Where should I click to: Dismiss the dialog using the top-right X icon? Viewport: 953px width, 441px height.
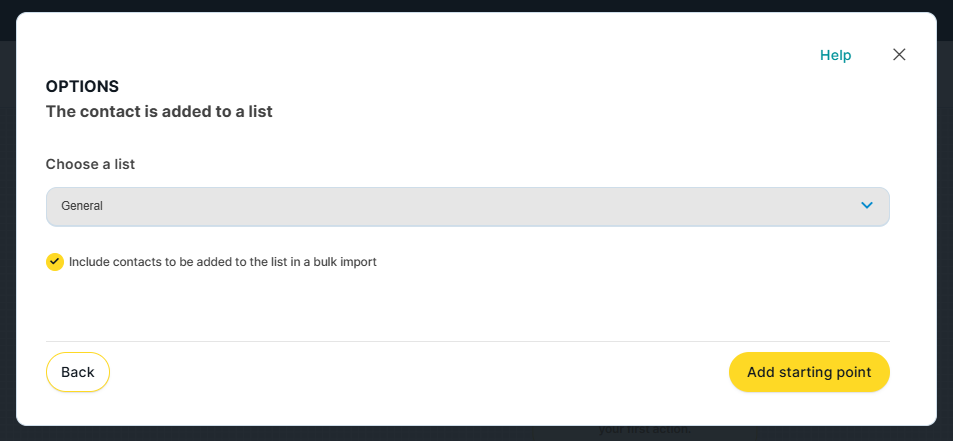899,55
